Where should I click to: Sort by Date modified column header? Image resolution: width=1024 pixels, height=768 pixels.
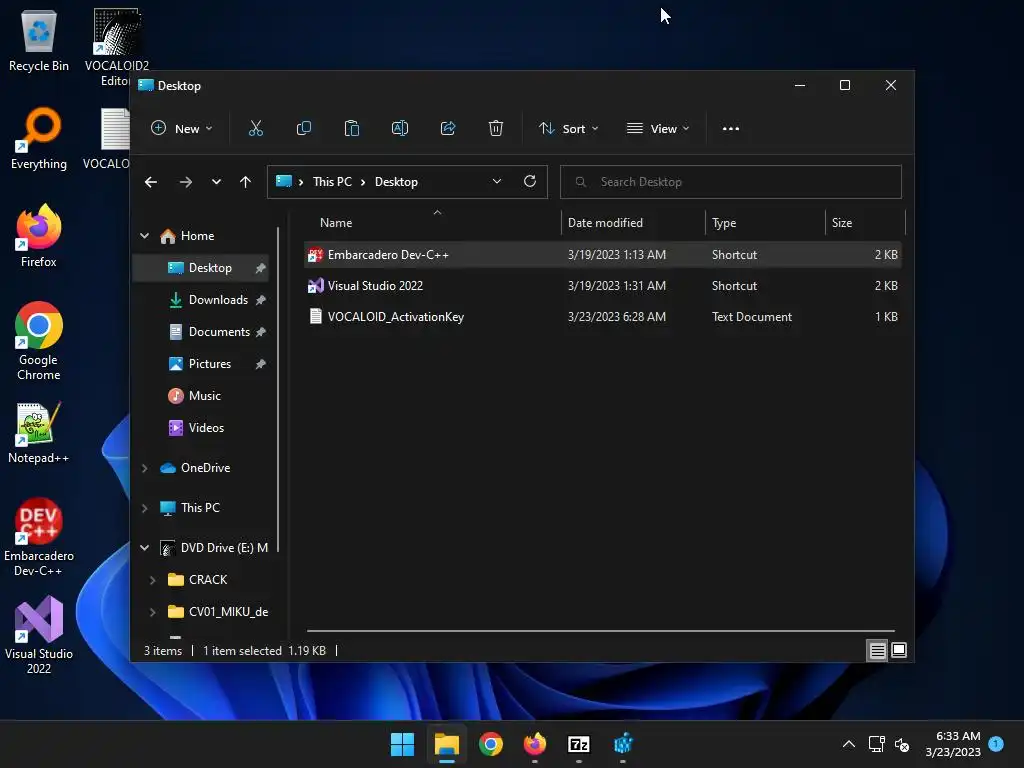pos(633,223)
